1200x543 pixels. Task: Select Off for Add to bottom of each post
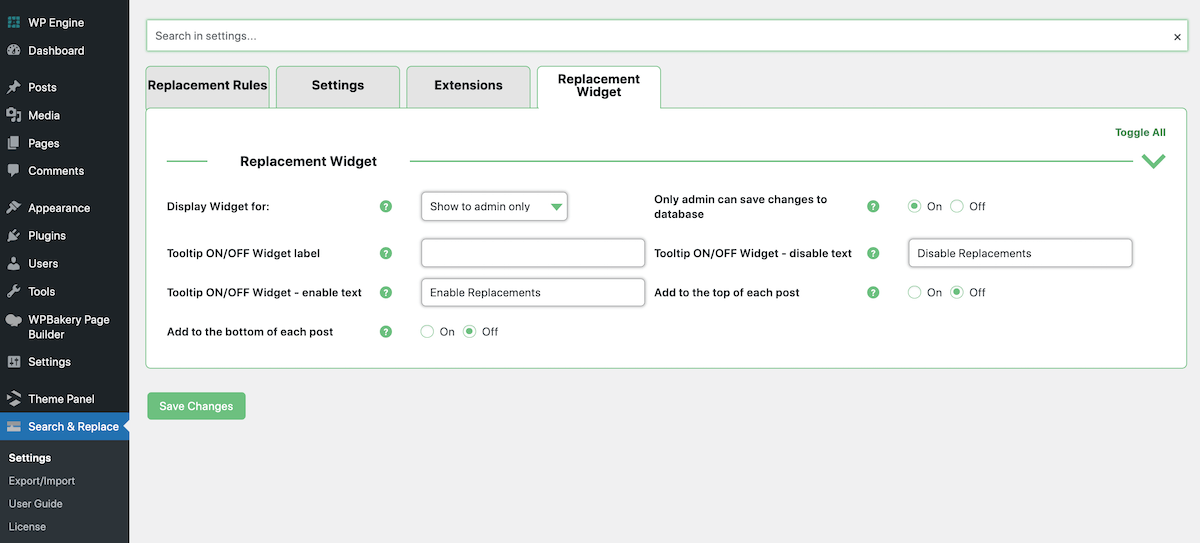470,331
